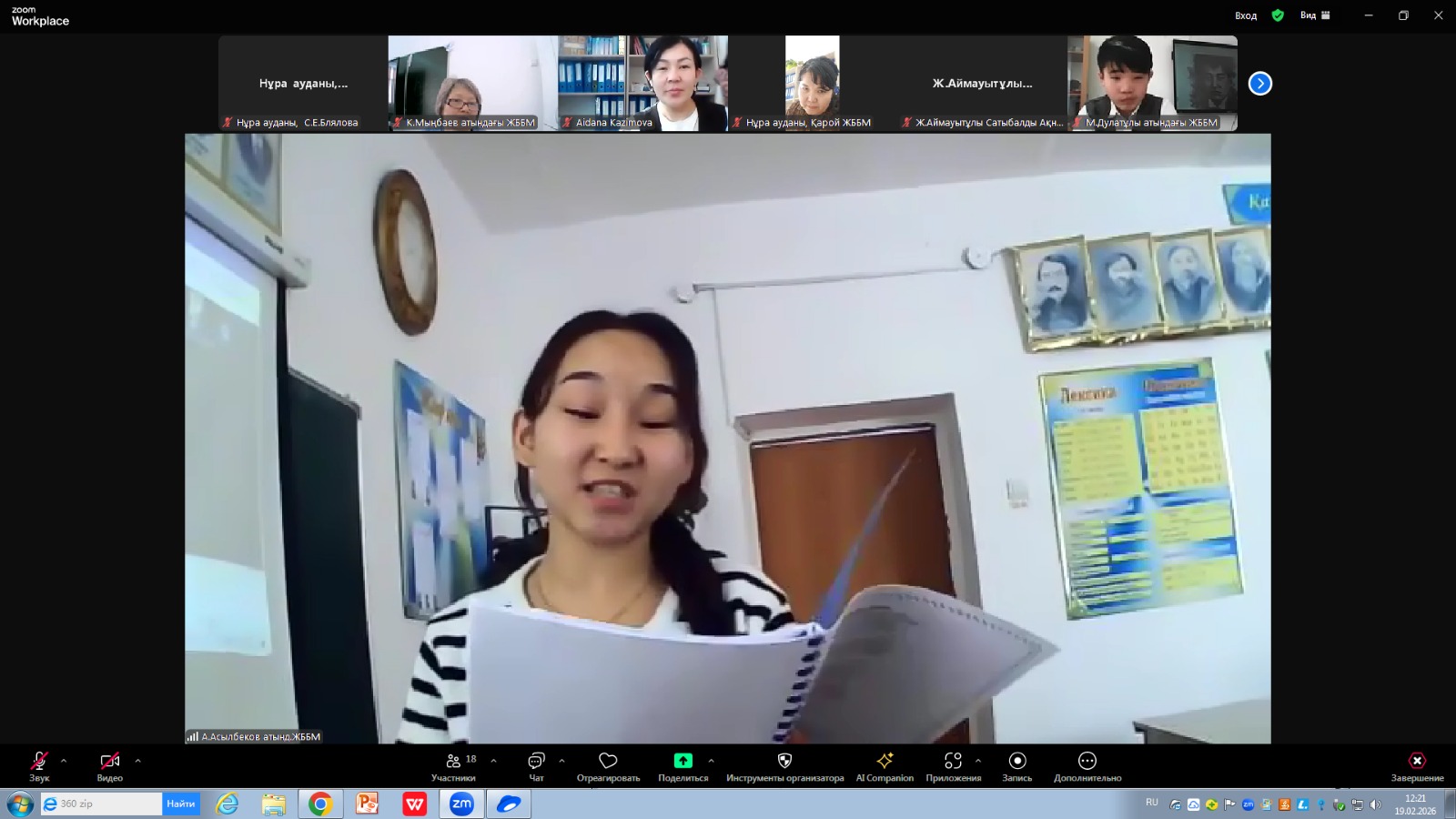
Task: Expand video options arrow next to Видео
Action: tap(138, 761)
